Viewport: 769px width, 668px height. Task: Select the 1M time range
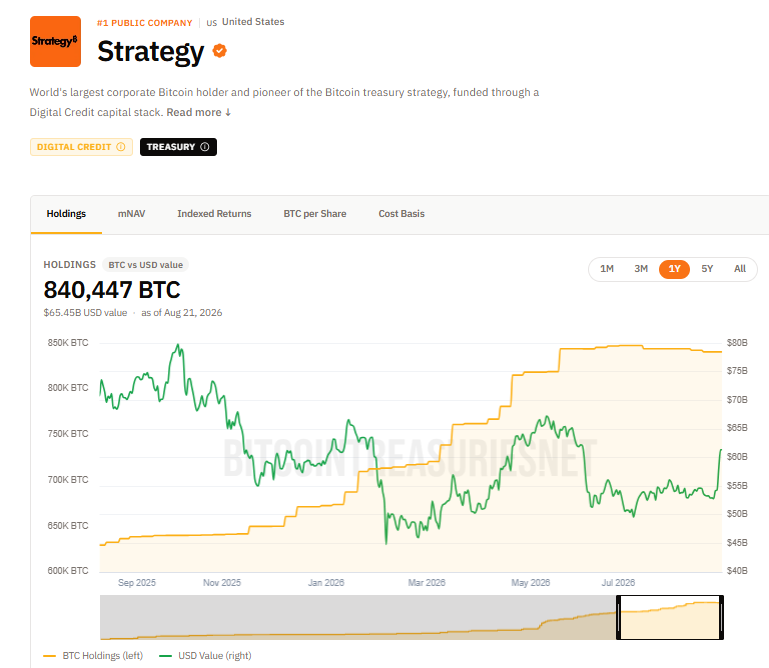tap(607, 269)
